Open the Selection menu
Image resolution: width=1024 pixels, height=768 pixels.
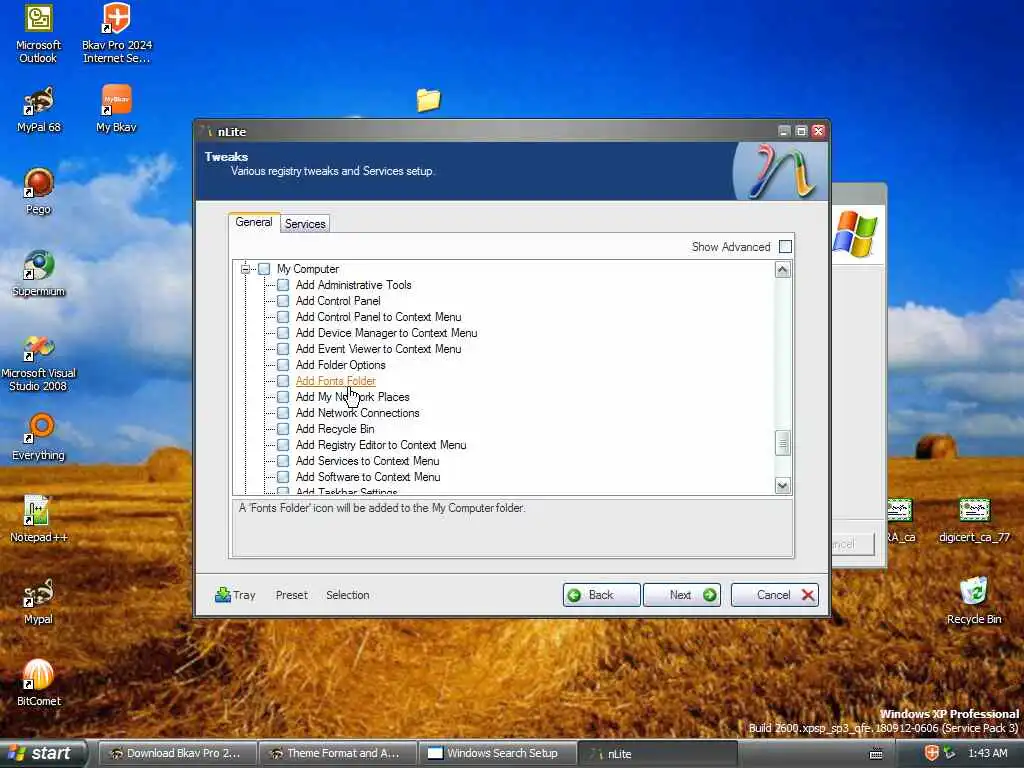[347, 595]
